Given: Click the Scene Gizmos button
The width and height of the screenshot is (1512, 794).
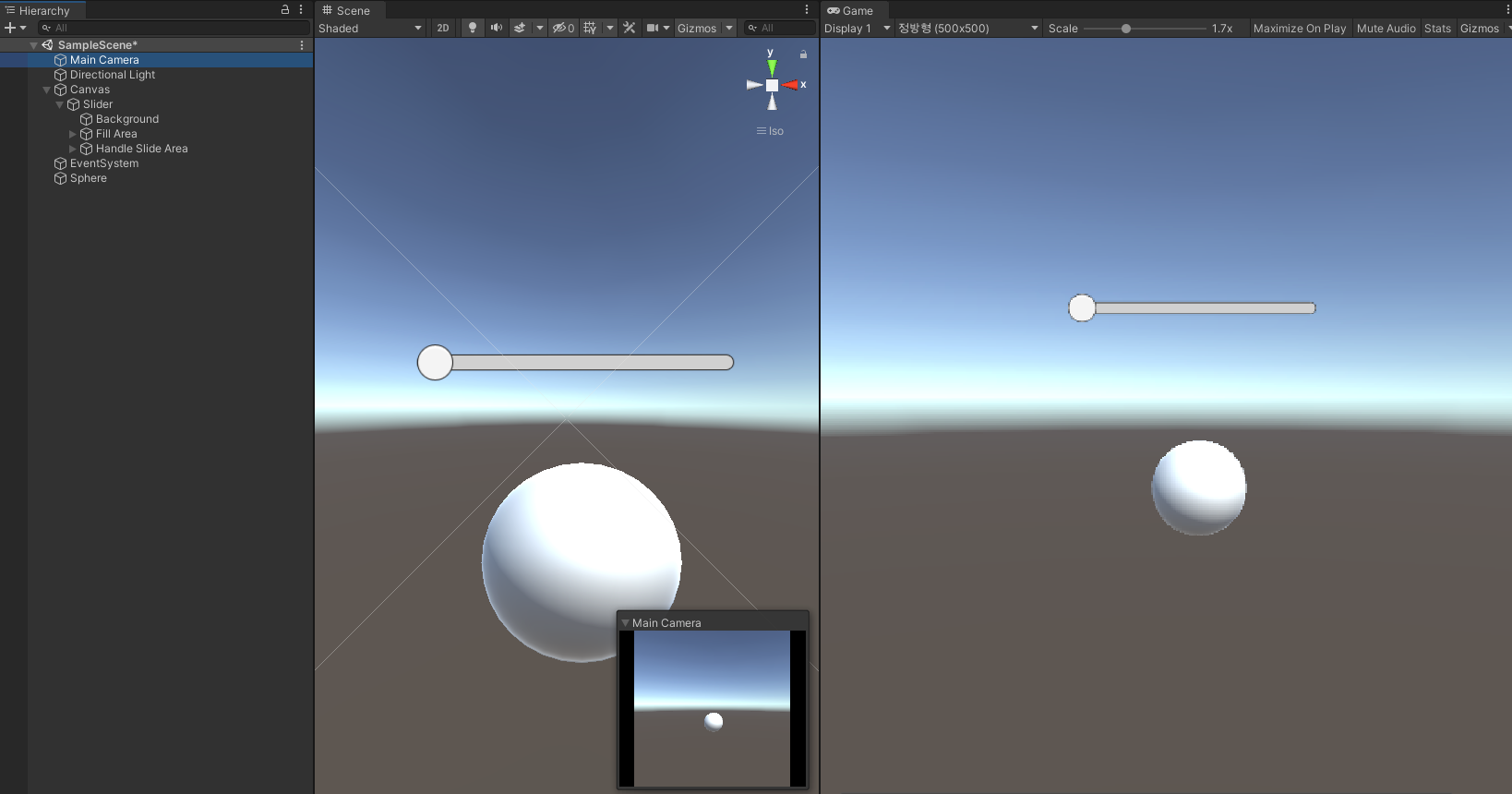Looking at the screenshot, I should pyautogui.click(x=697, y=28).
